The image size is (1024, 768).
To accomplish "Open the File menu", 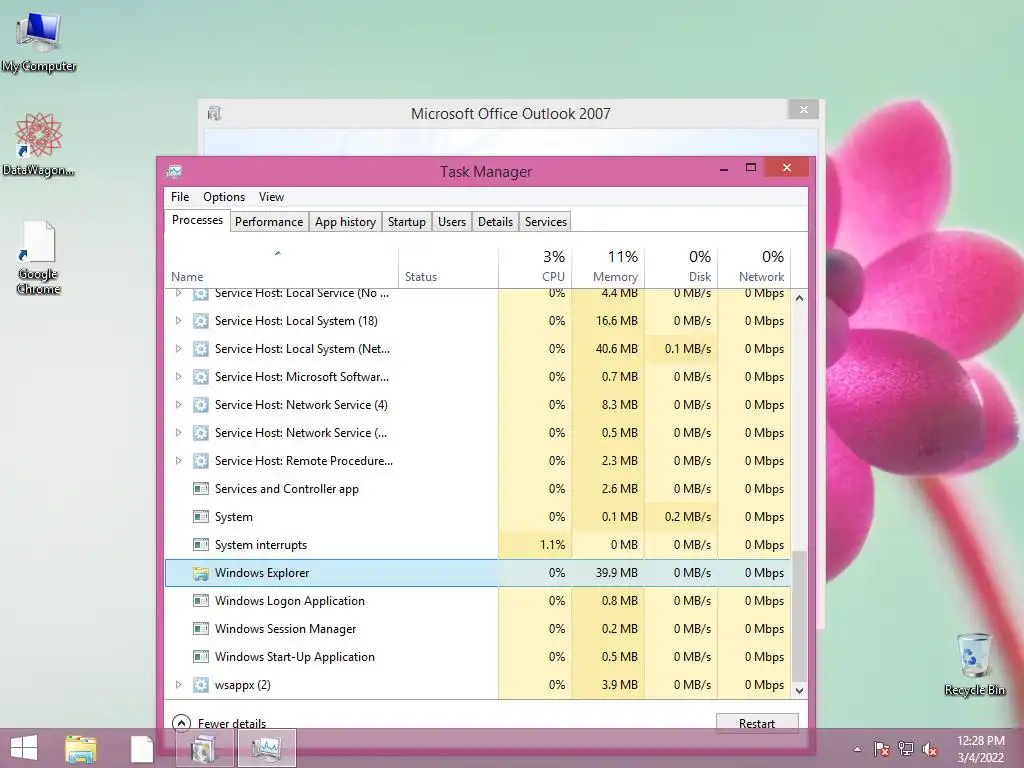I will click(x=180, y=197).
